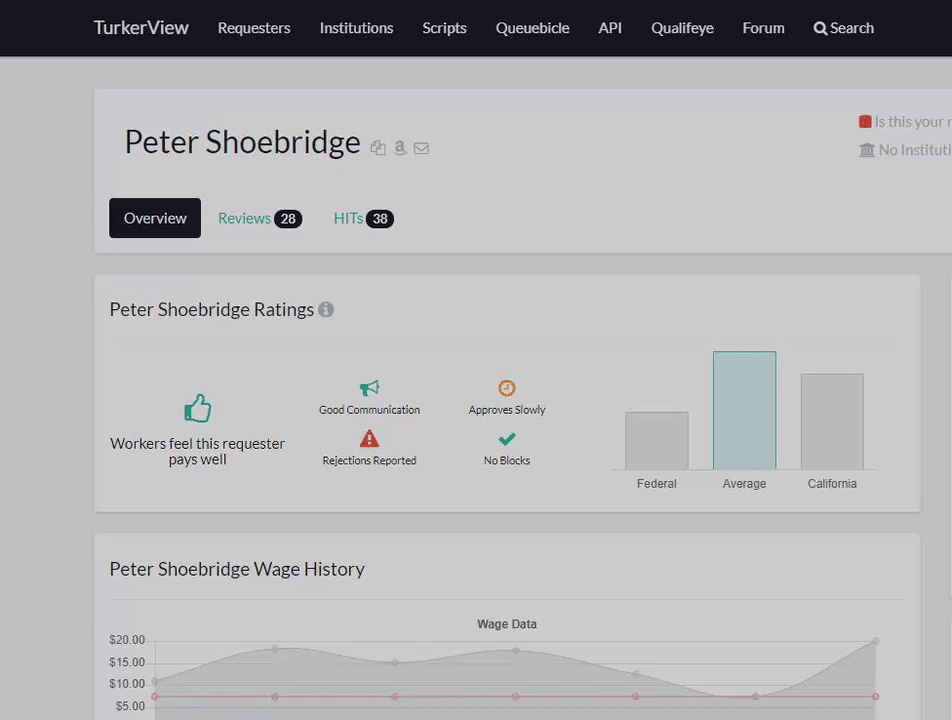The width and height of the screenshot is (952, 720).
Task: Click the 'Approves Slowly' label
Action: [x=507, y=410]
